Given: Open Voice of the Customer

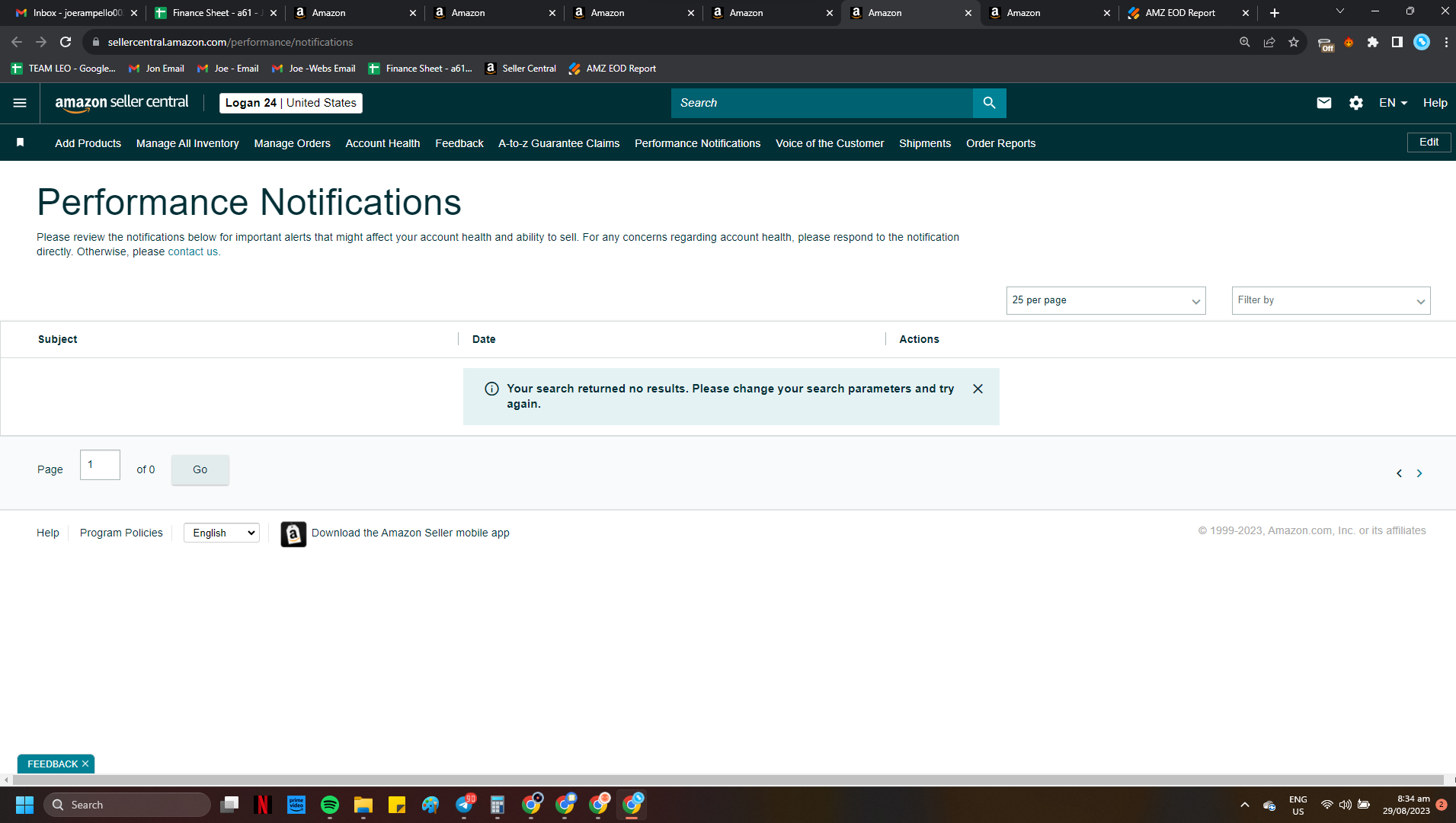Looking at the screenshot, I should tap(830, 143).
